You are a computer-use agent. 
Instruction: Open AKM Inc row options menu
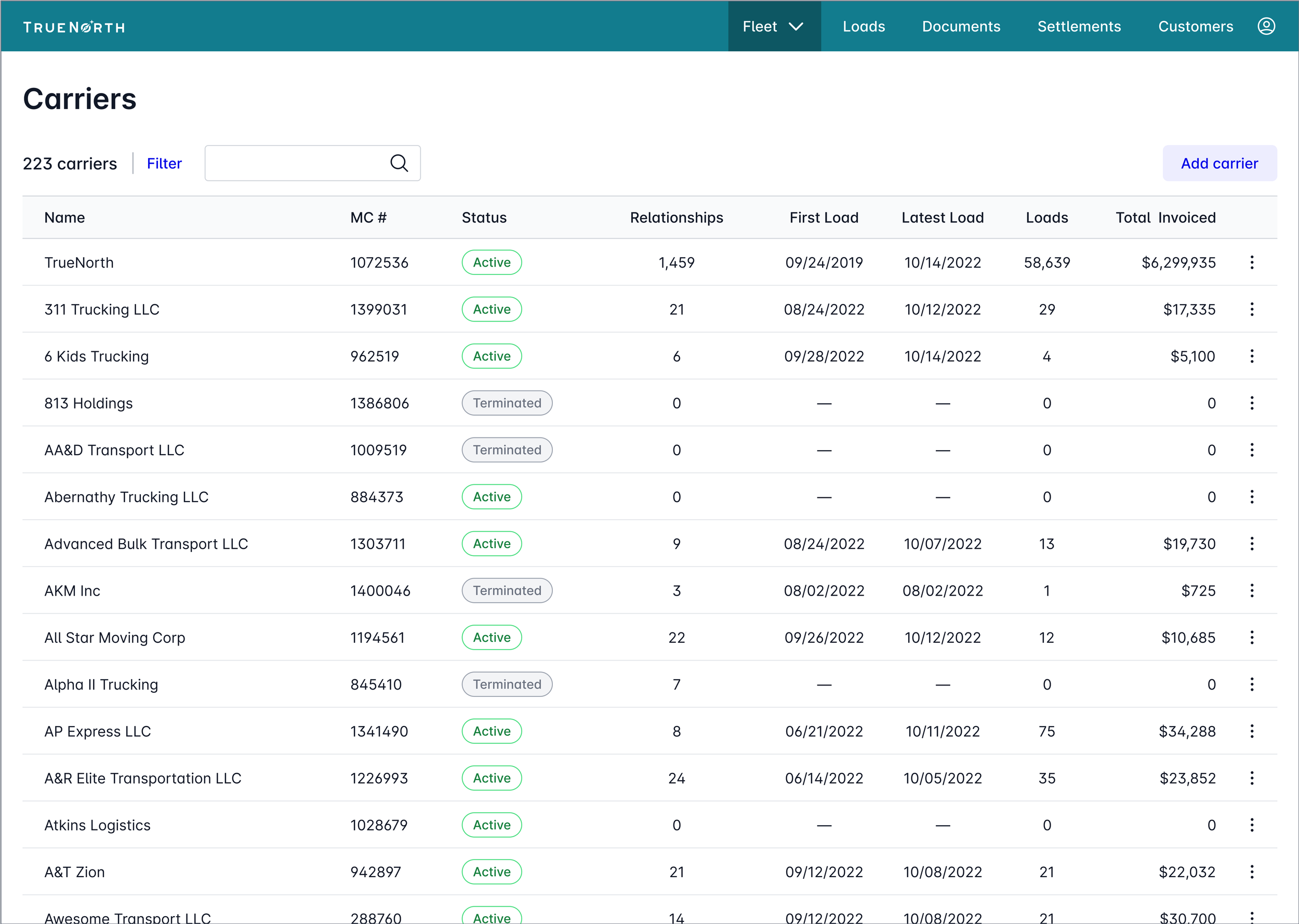pos(1252,590)
